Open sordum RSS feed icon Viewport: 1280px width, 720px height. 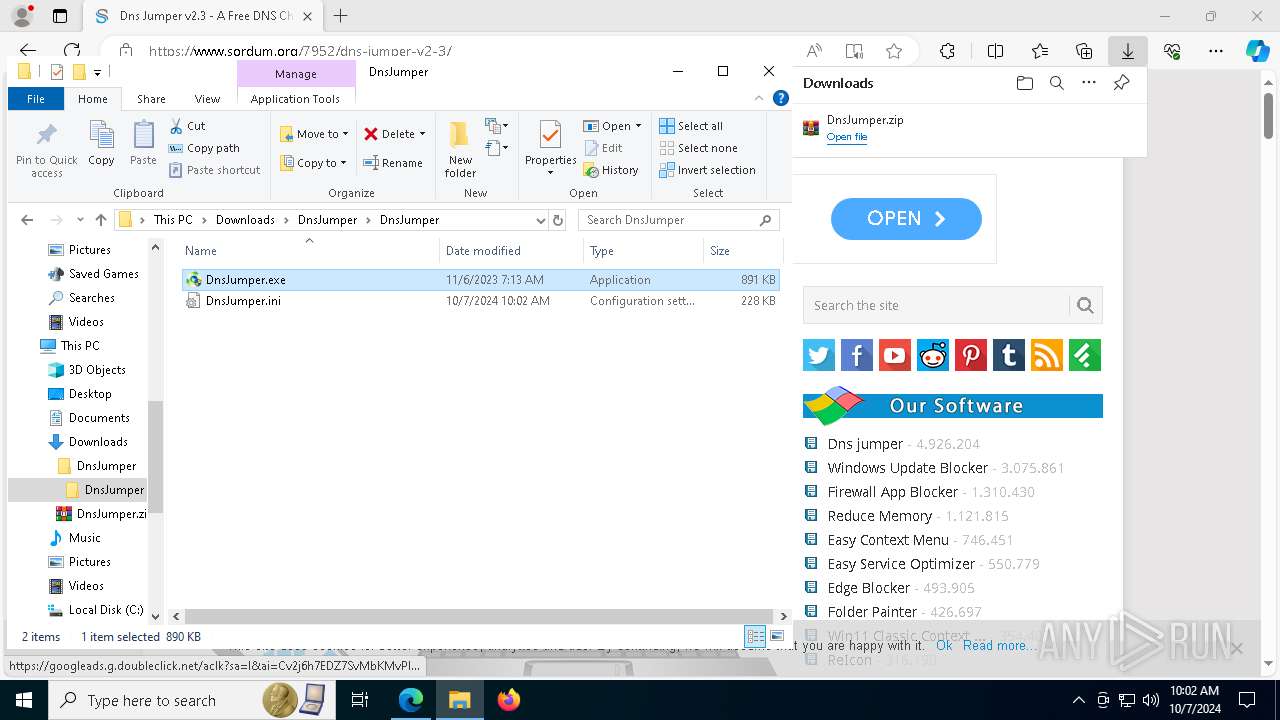coord(1046,355)
